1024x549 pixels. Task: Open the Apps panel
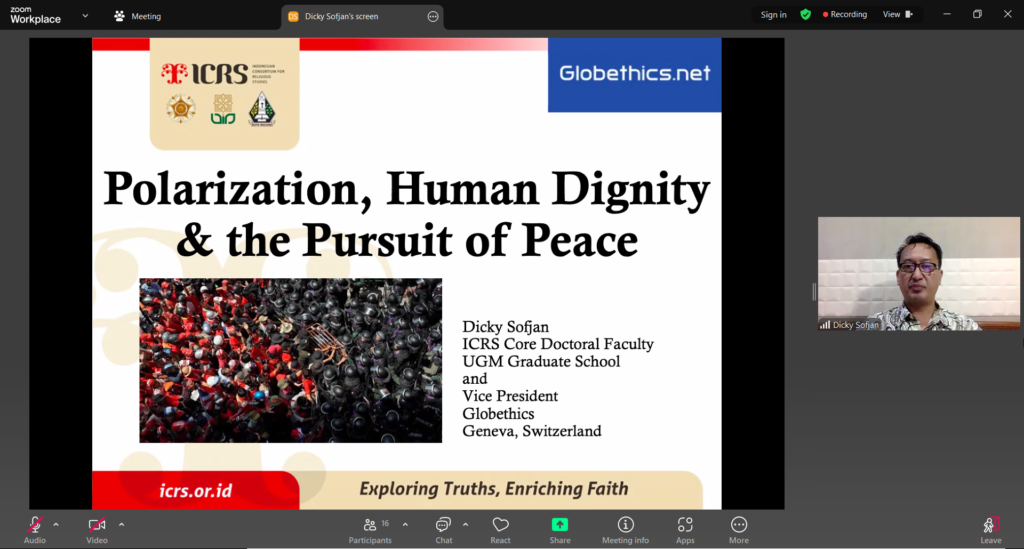(685, 529)
